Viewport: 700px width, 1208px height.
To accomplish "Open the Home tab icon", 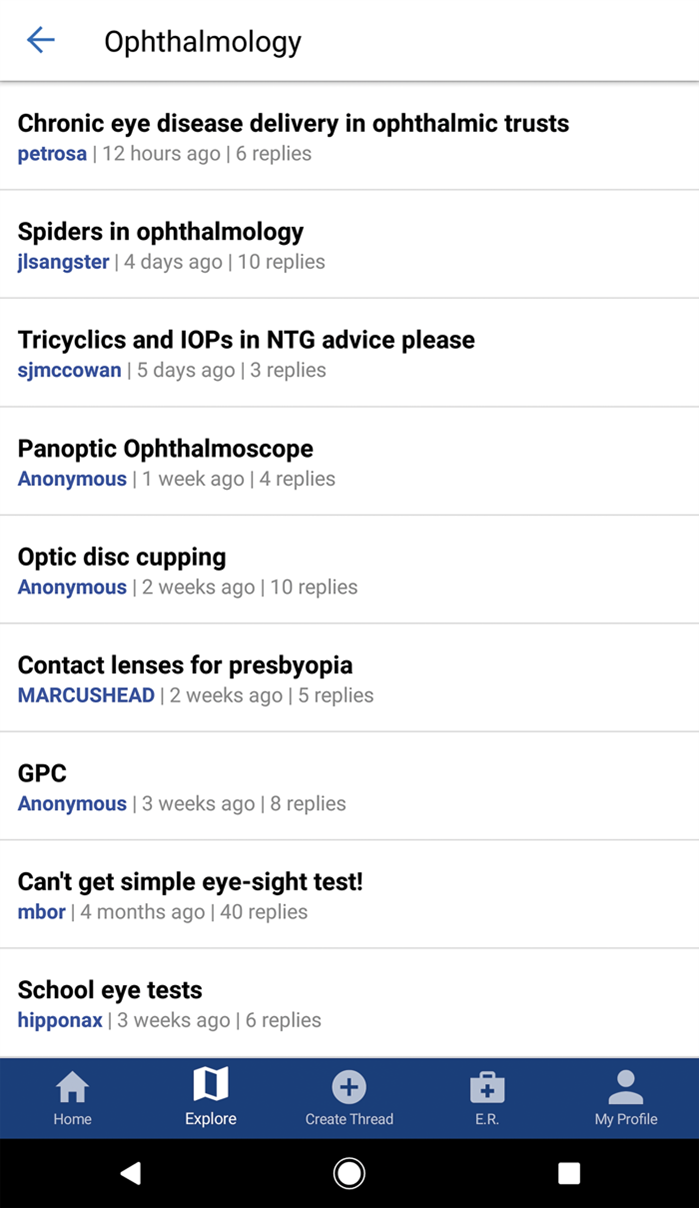I will click(x=72, y=1087).
